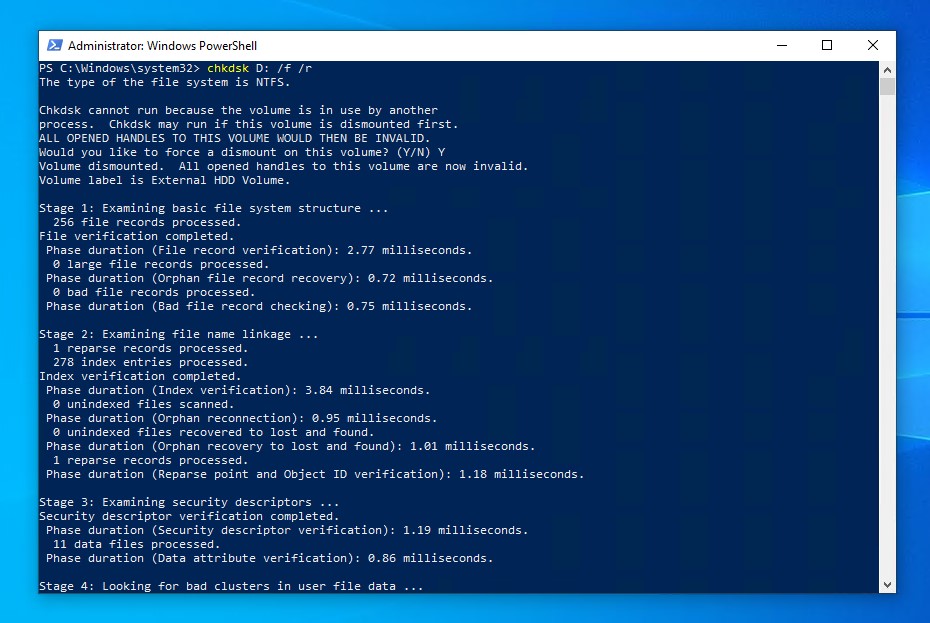Click the scrollbar down arrow
This screenshot has width=930, height=623.
tap(887, 584)
